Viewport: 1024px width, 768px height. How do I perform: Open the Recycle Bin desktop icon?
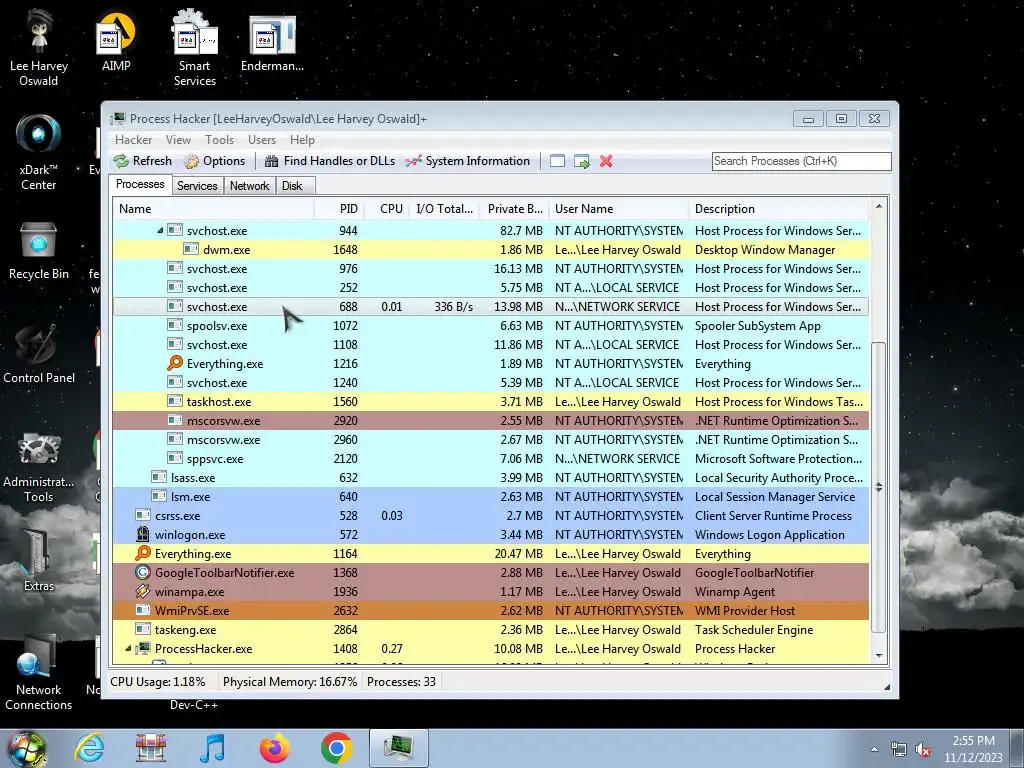(x=39, y=251)
